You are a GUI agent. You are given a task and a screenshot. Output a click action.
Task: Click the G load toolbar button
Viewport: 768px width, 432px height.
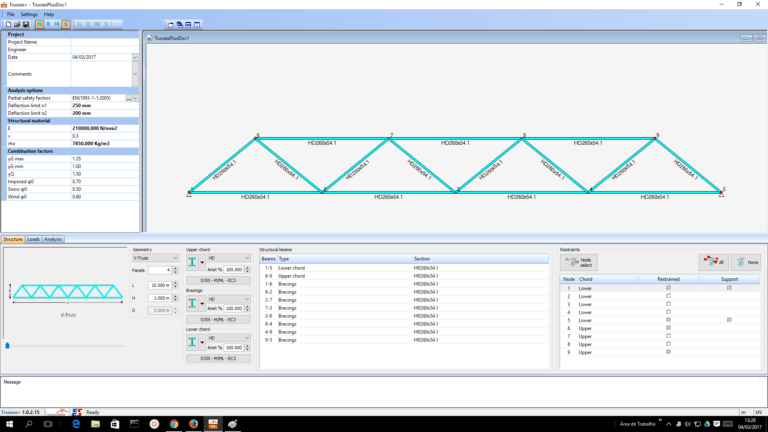coord(79,24)
